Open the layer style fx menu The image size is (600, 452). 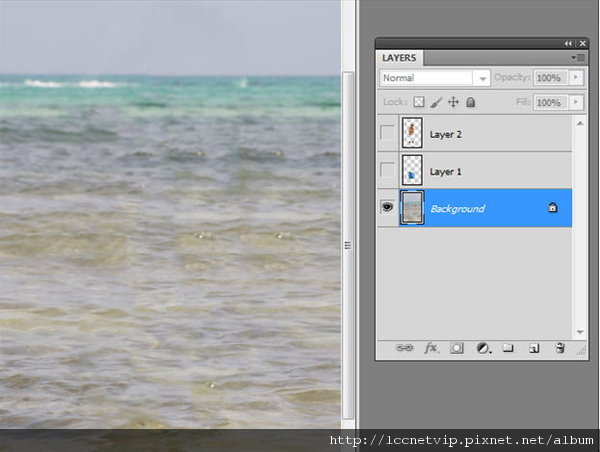431,348
